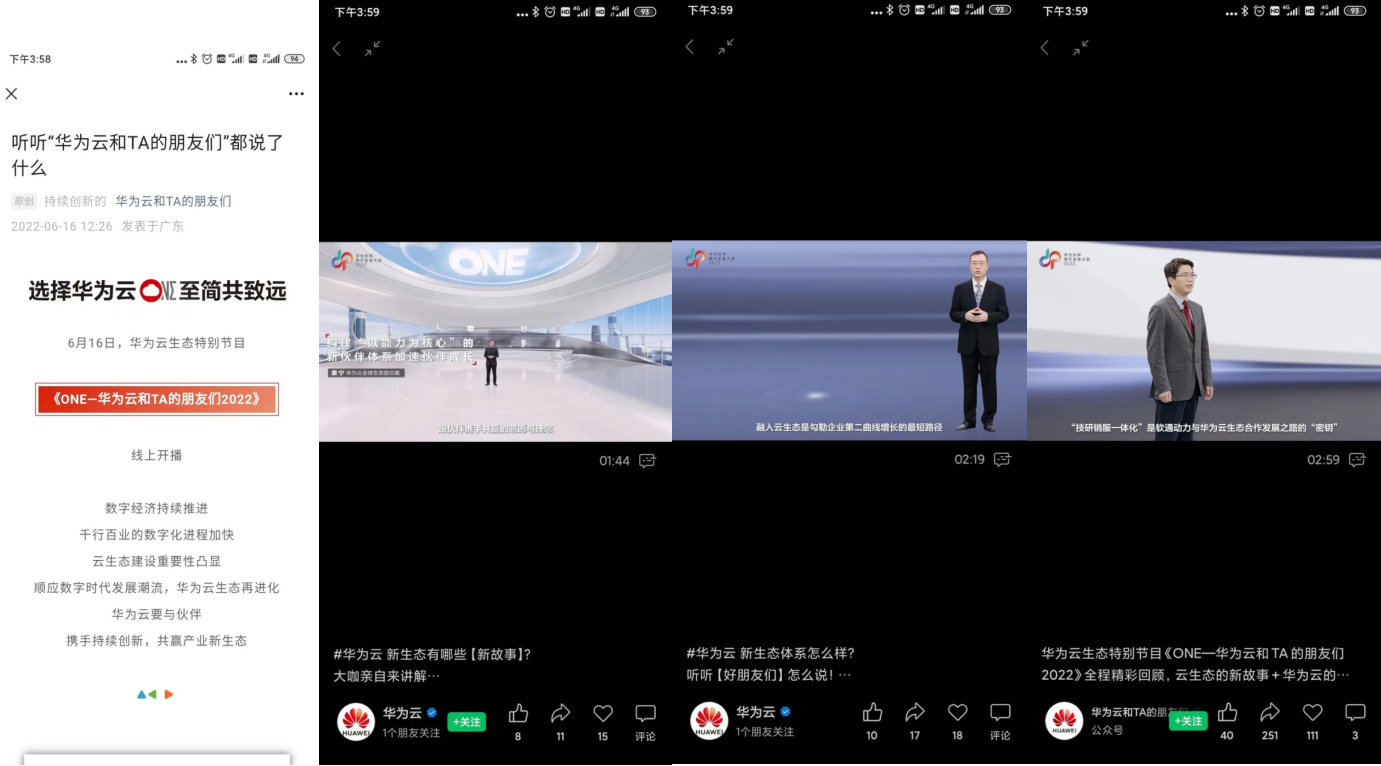Follow 华为云 with the green +关注 button

(466, 720)
